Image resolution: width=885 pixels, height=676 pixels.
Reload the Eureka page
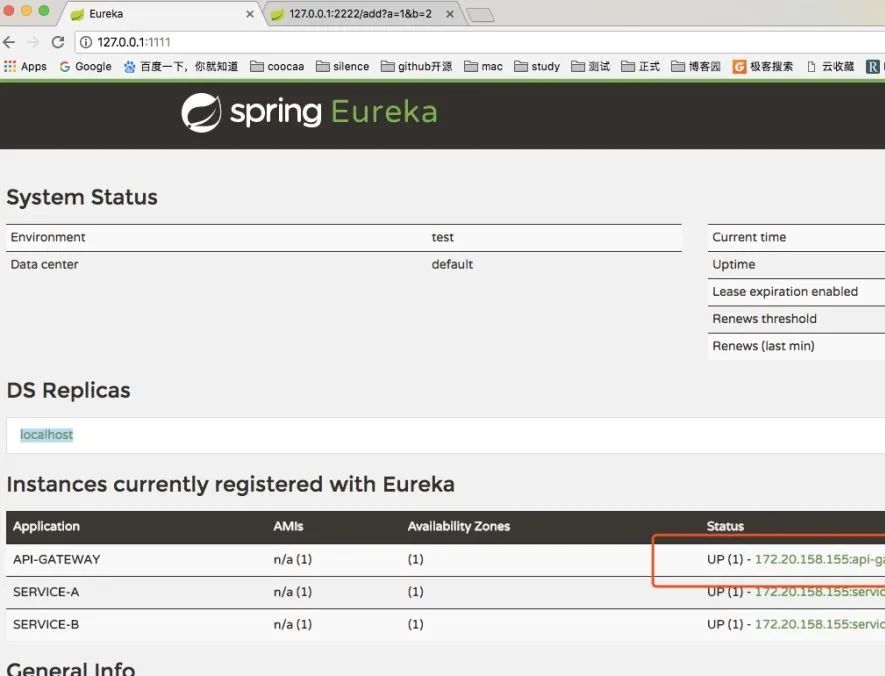point(58,42)
